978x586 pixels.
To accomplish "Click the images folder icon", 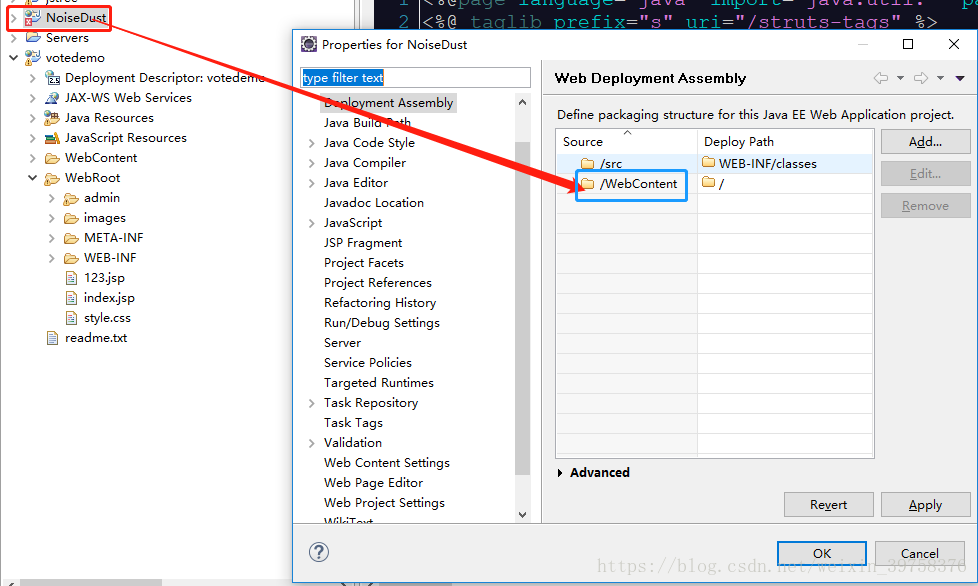I will coord(71,218).
